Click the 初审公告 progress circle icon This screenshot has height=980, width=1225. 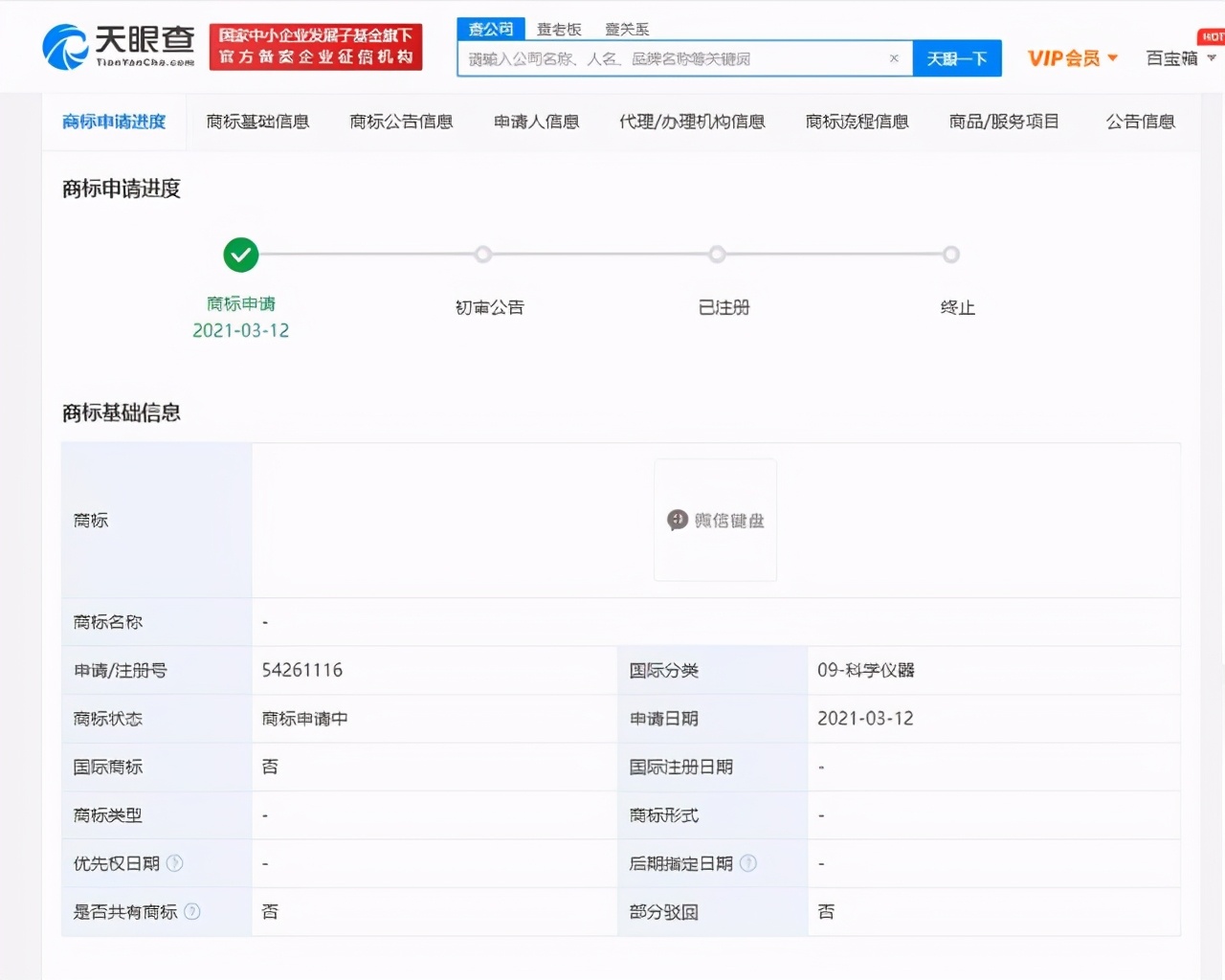click(483, 255)
